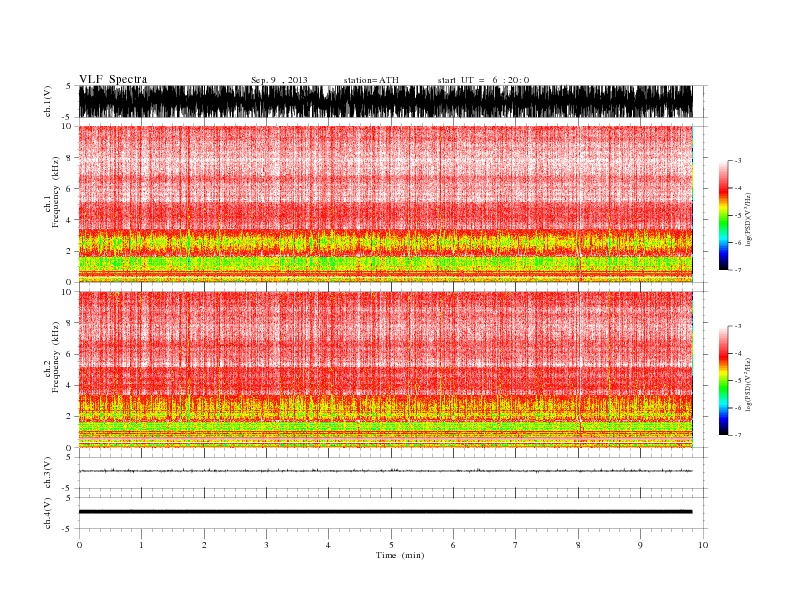This screenshot has width=792, height=612.
Task: Select the "start UT = 6:20:0" text
Action: tap(483, 80)
